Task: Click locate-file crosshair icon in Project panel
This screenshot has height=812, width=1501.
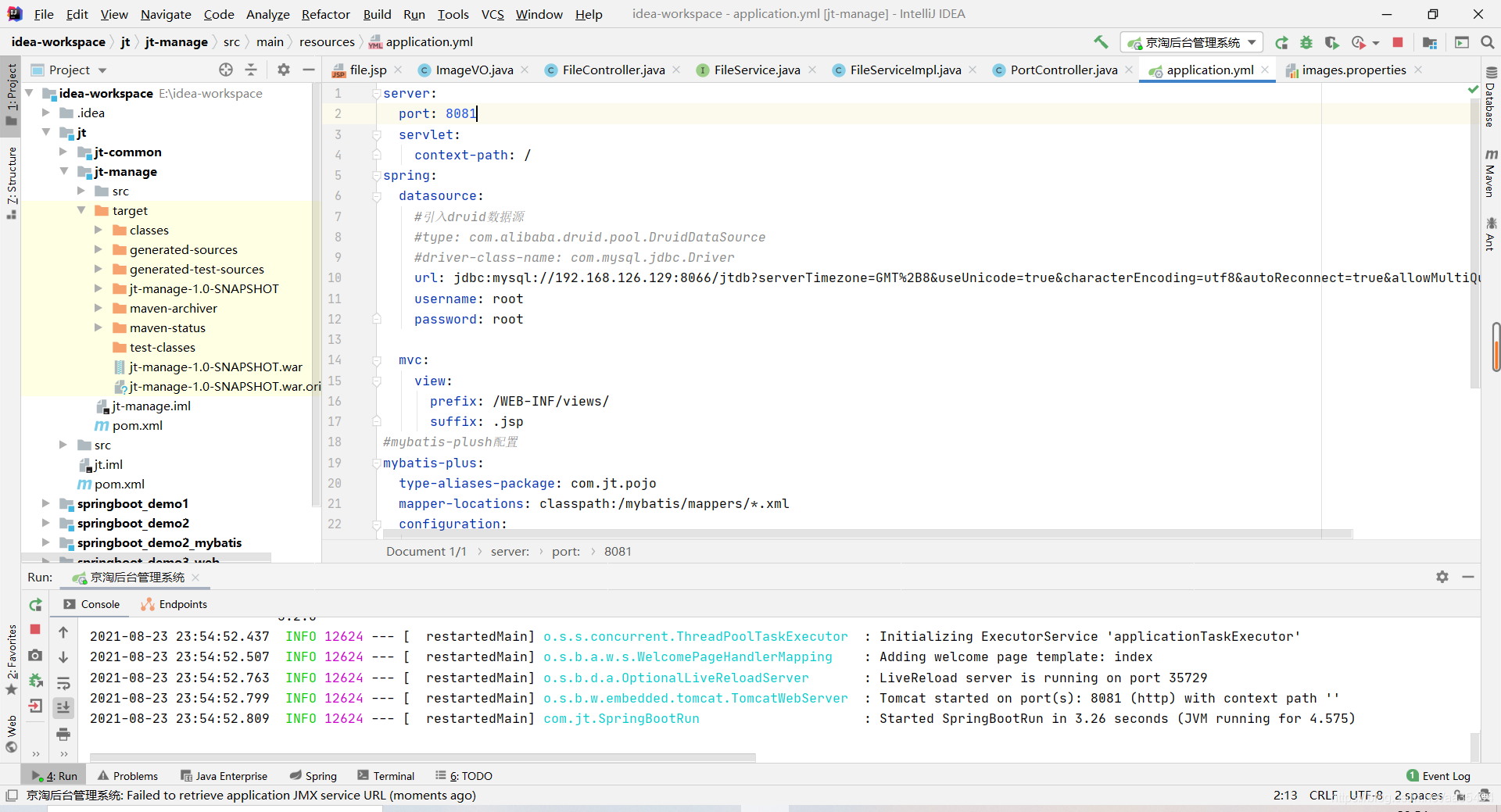Action: (226, 70)
